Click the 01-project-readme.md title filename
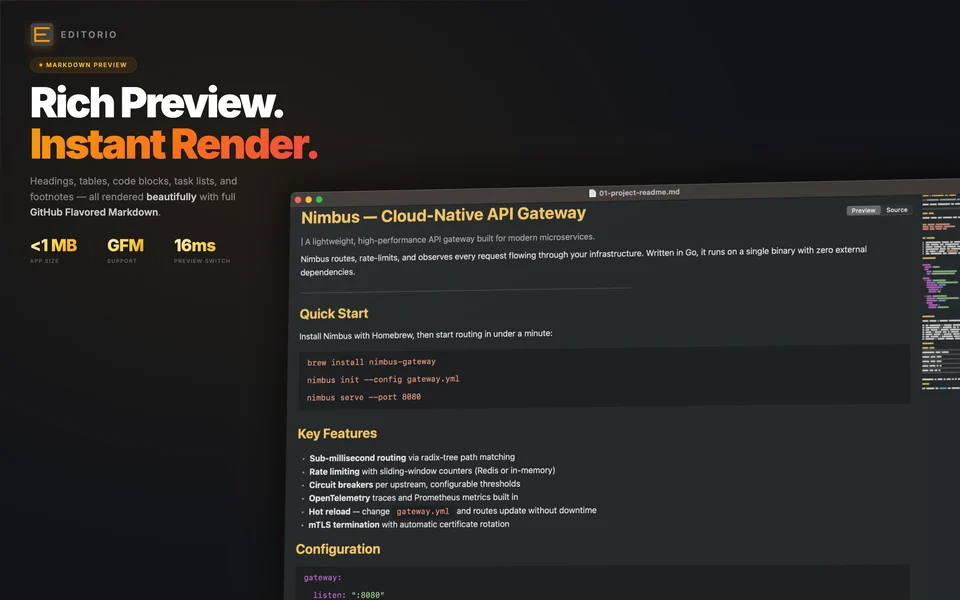This screenshot has height=600, width=960. tap(639, 192)
